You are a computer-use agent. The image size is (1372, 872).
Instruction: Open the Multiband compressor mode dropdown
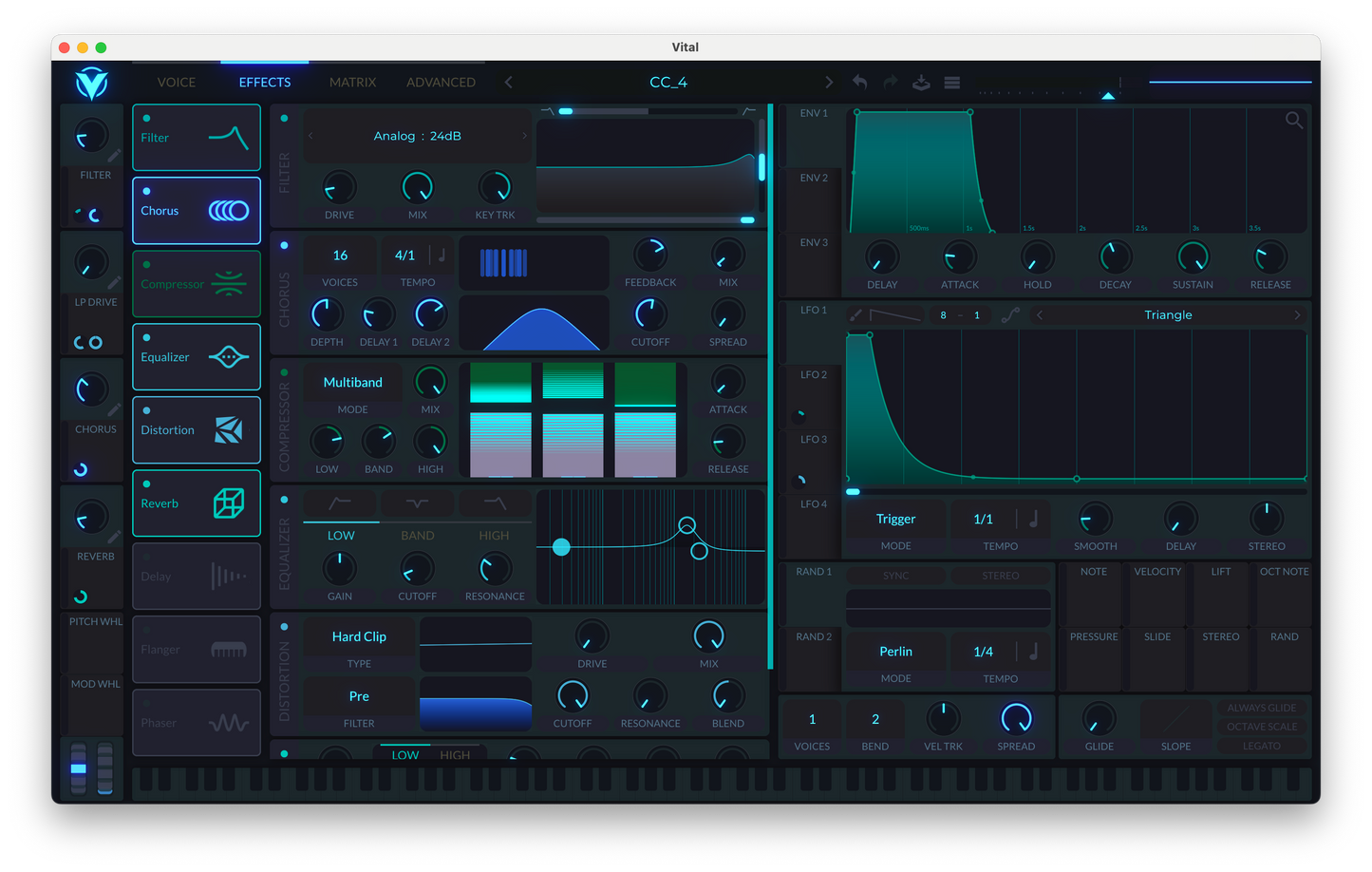[352, 383]
